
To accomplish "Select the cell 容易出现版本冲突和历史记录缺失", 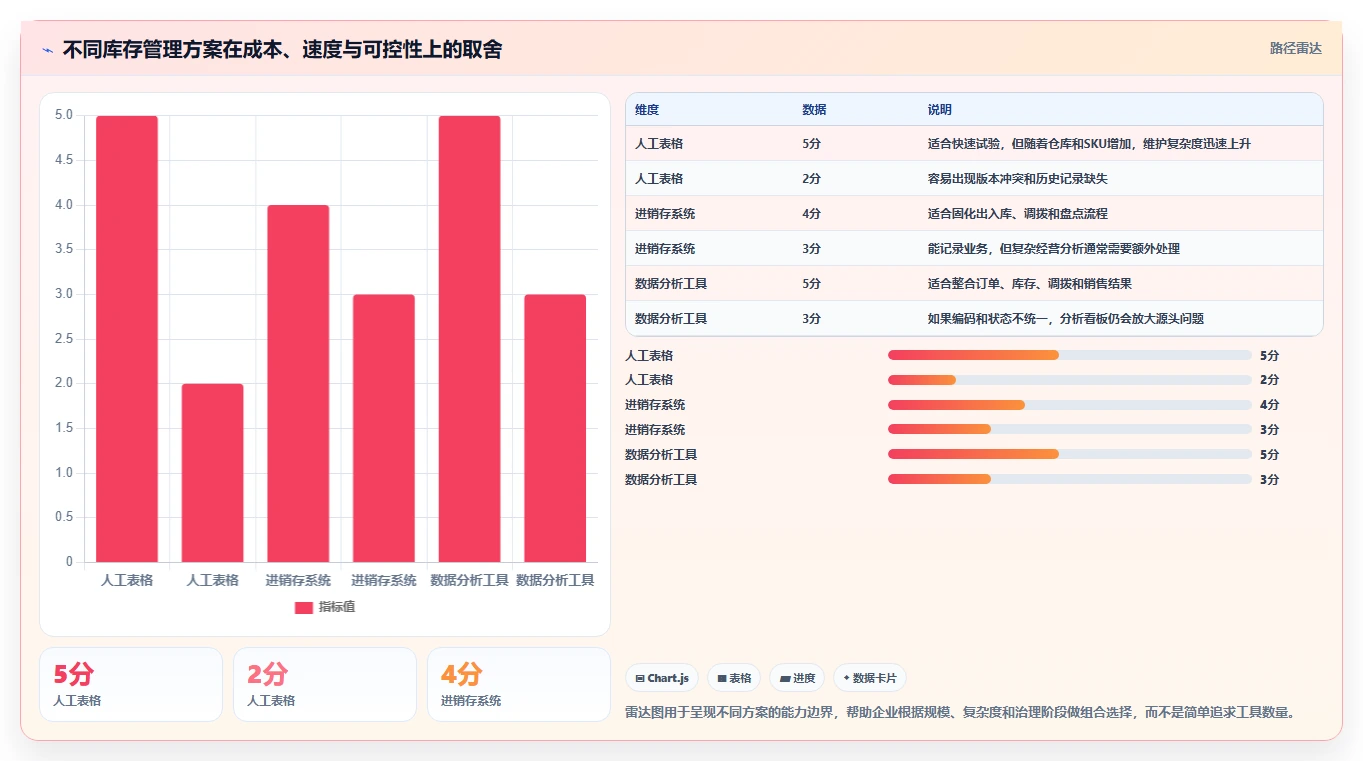I will [1018, 179].
